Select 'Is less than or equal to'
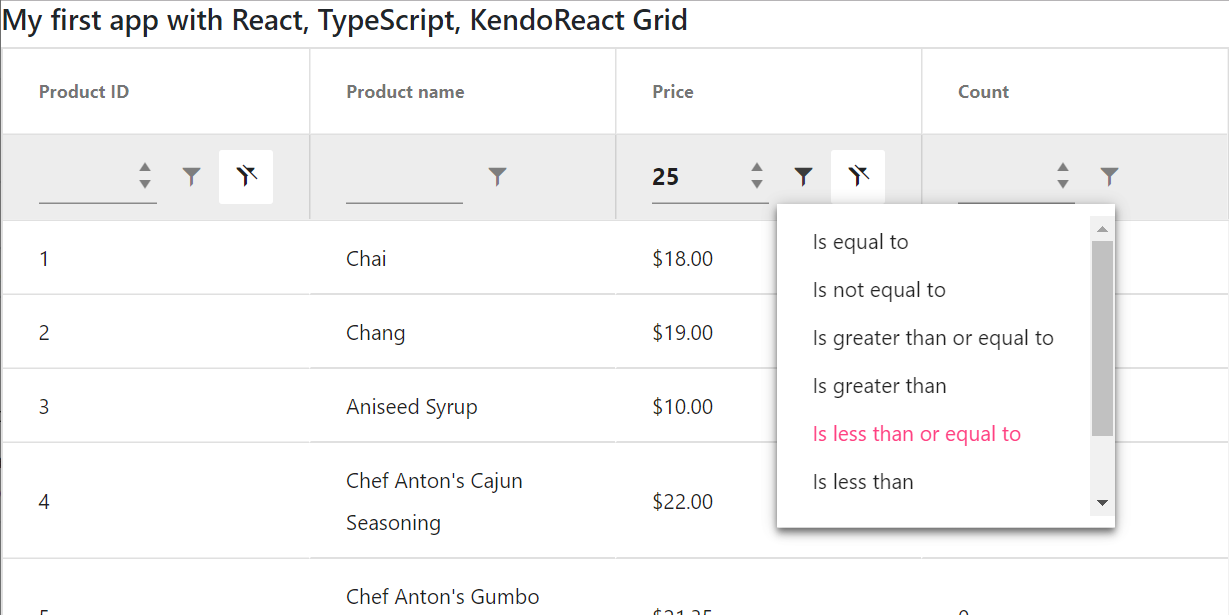1229x615 pixels. coord(917,433)
